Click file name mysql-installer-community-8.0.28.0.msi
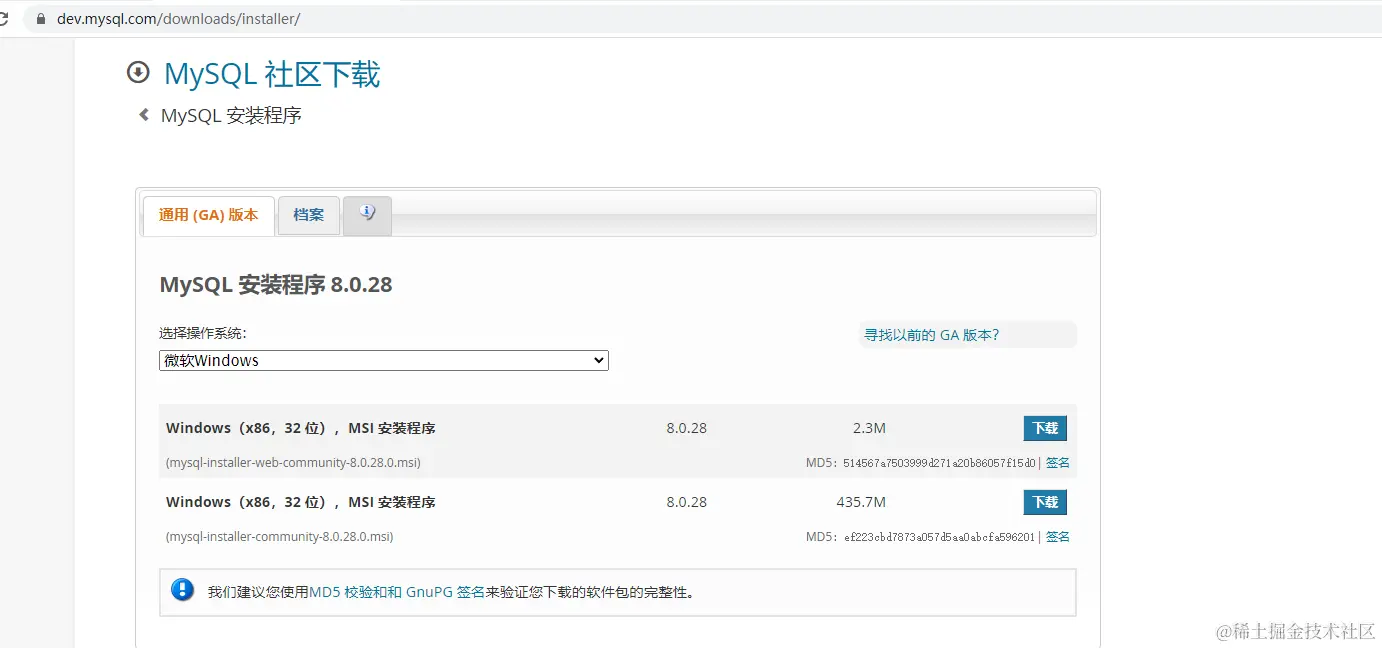 (280, 537)
